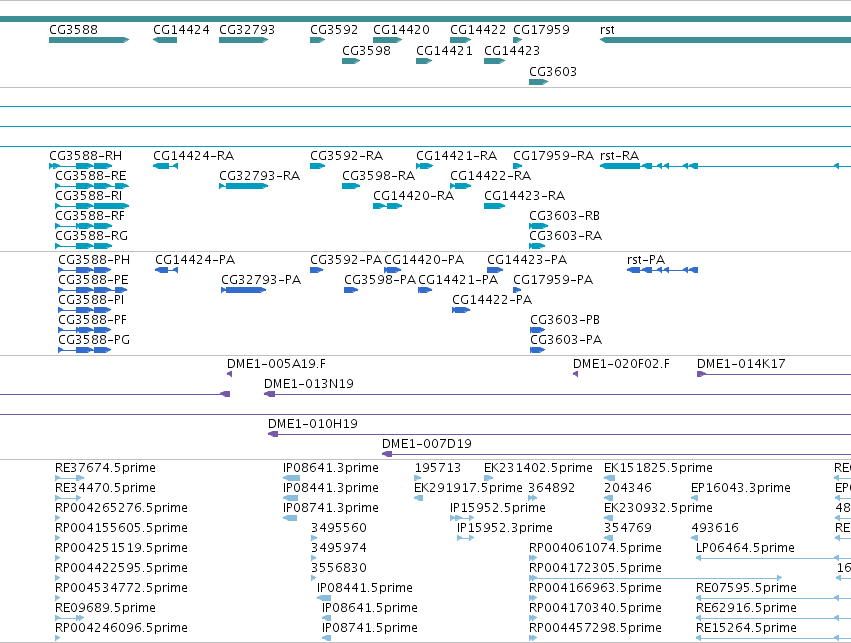Click EST EP16043.3prime
Image resolution: width=851 pixels, height=643 pixels.
click(740, 488)
